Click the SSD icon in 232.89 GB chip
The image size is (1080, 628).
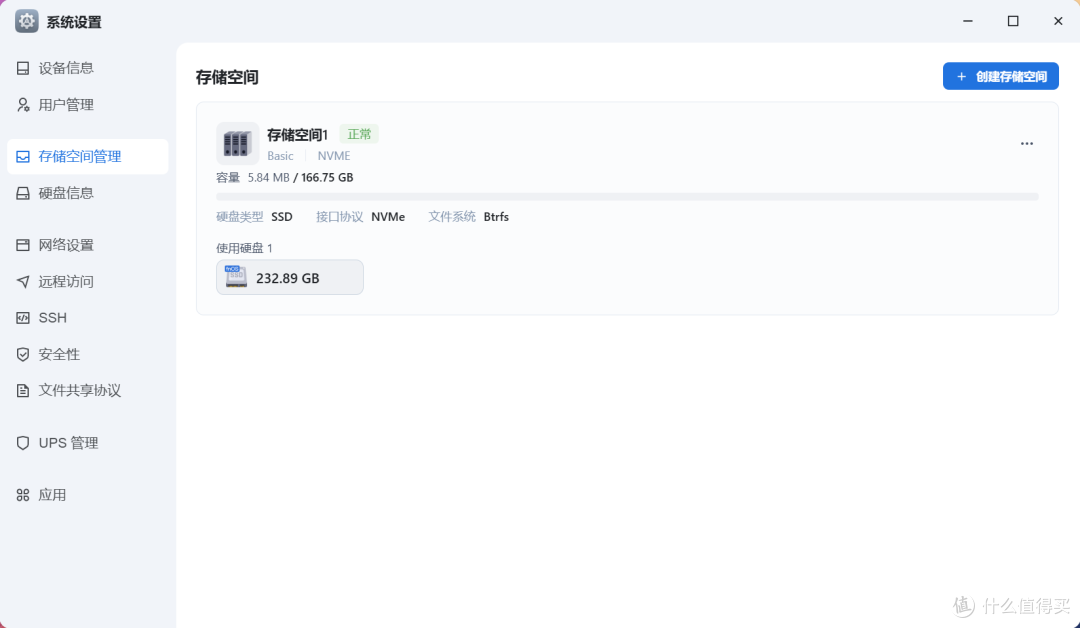[236, 277]
